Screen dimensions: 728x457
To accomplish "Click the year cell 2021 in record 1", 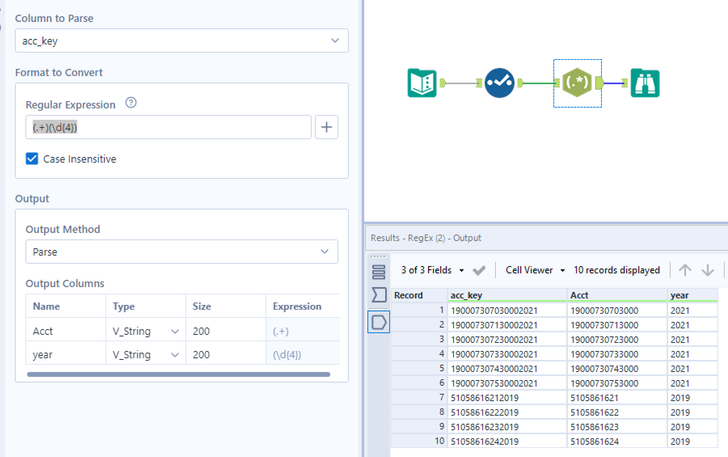I will (693, 310).
